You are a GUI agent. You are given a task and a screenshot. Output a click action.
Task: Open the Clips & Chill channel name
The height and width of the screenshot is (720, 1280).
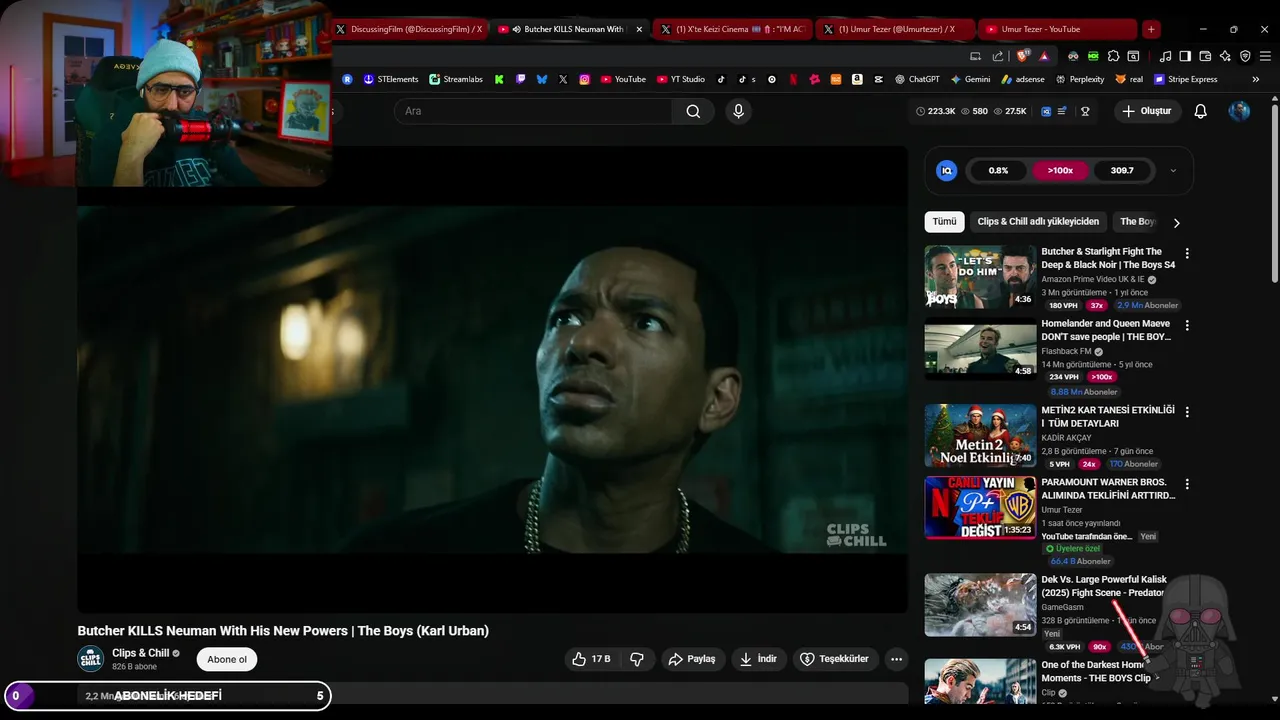140,653
